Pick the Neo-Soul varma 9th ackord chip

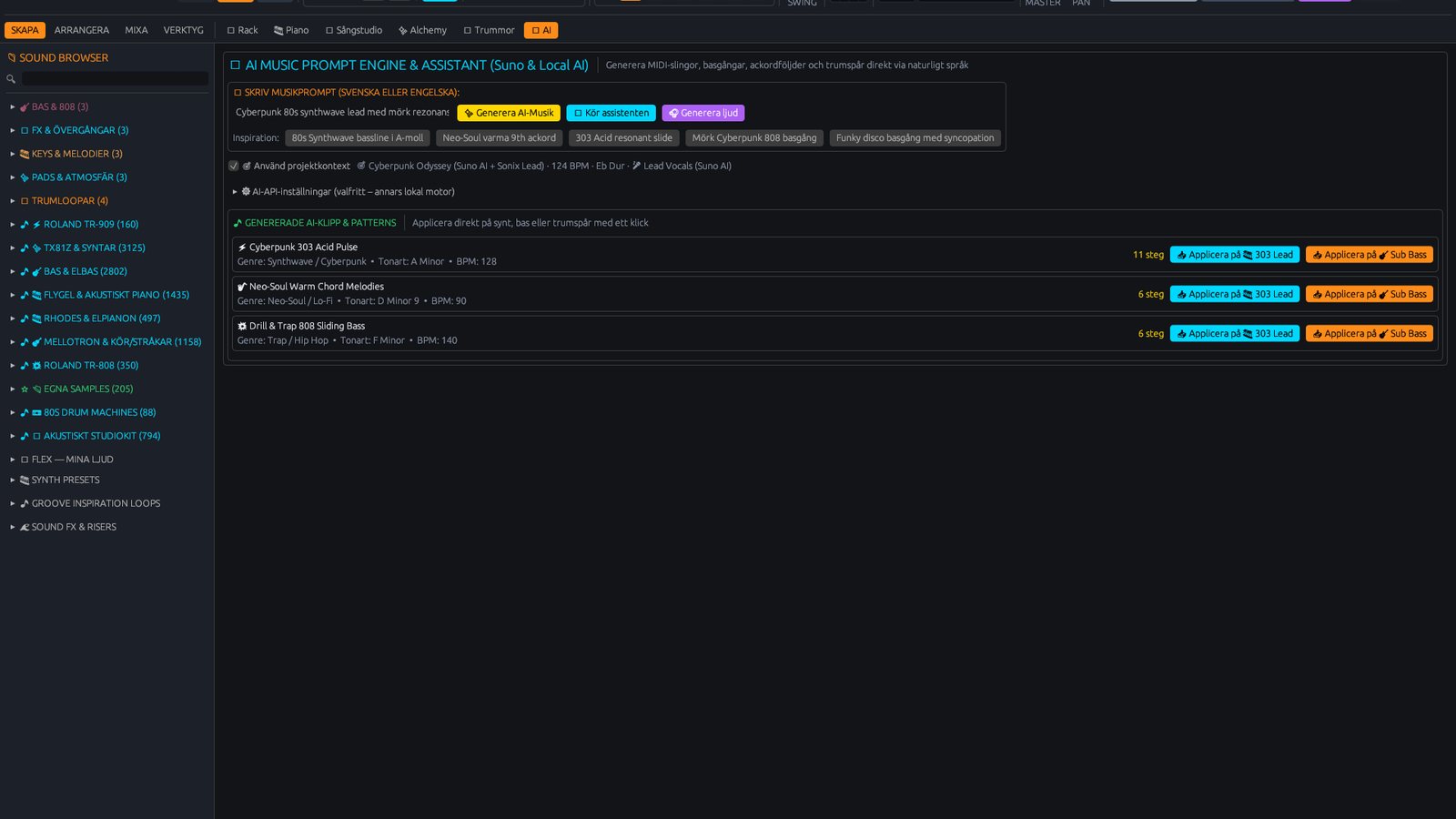499,138
